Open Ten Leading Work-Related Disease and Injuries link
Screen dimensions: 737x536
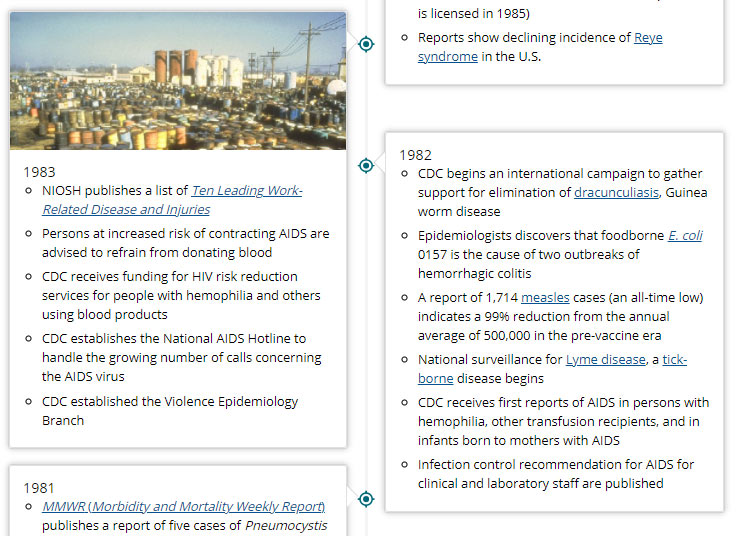click(247, 191)
